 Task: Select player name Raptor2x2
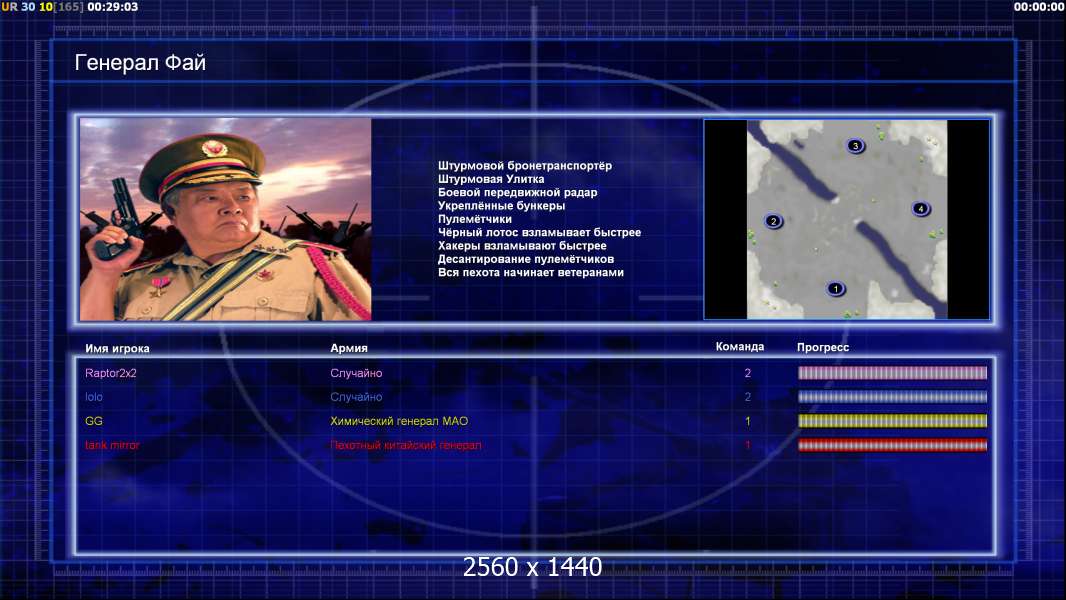pyautogui.click(x=111, y=373)
